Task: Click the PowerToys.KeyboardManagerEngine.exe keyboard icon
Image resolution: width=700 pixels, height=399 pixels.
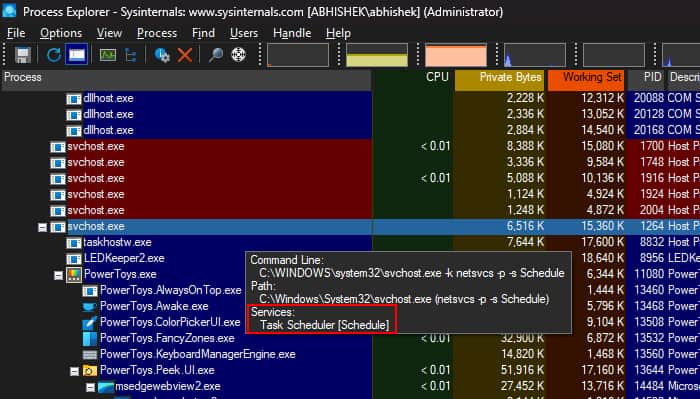Action: point(90,355)
